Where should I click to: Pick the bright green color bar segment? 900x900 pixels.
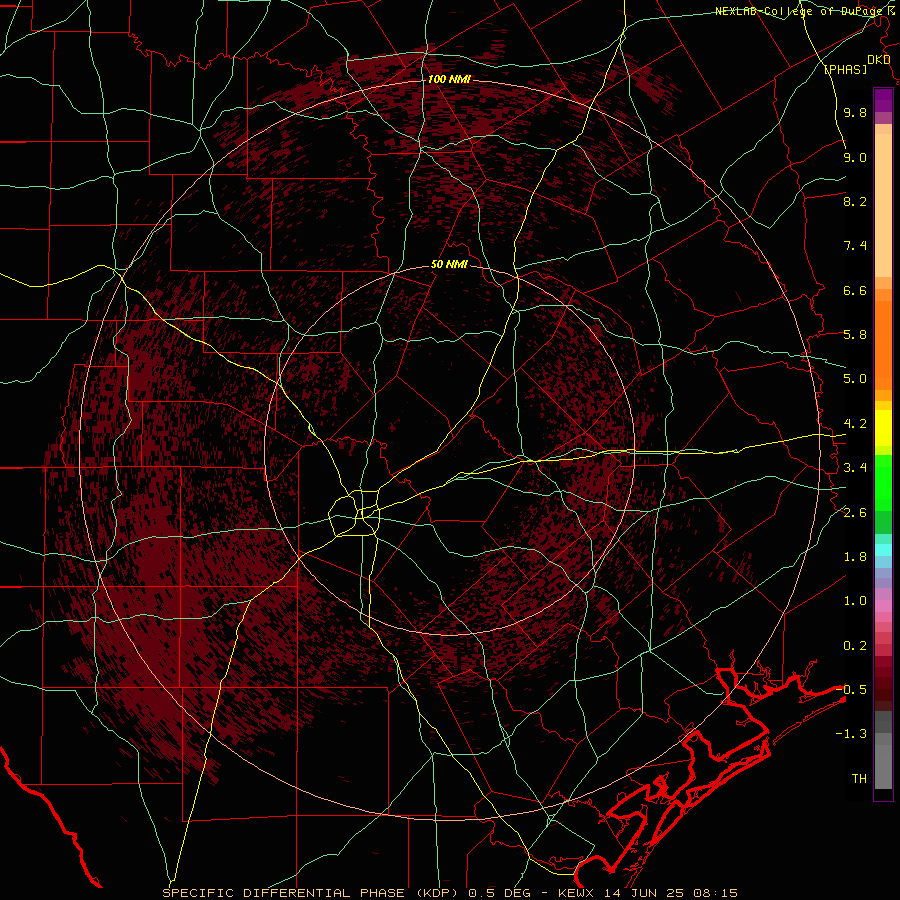[x=883, y=482]
